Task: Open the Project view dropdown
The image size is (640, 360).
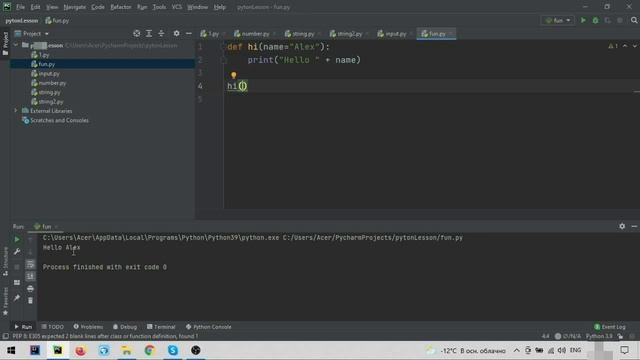Action: coord(32,33)
